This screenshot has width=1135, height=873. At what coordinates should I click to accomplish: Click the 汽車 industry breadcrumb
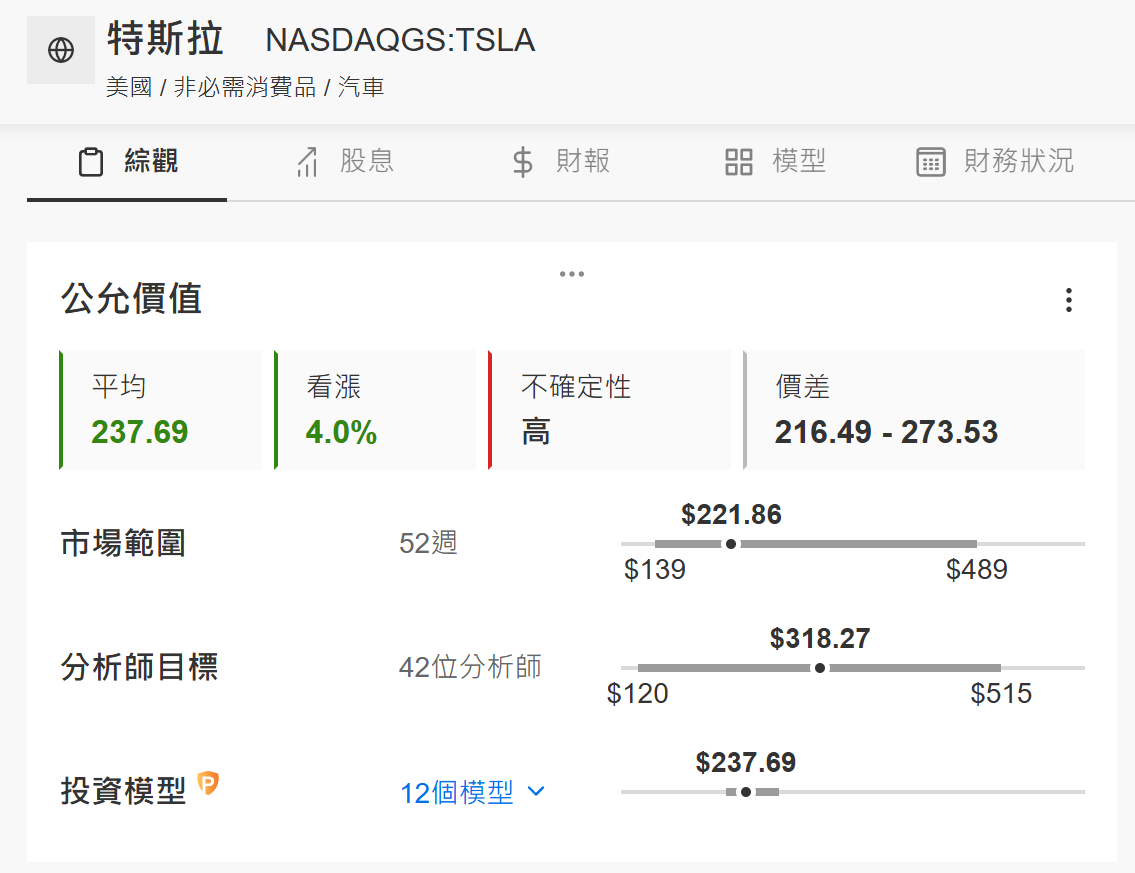(x=360, y=88)
